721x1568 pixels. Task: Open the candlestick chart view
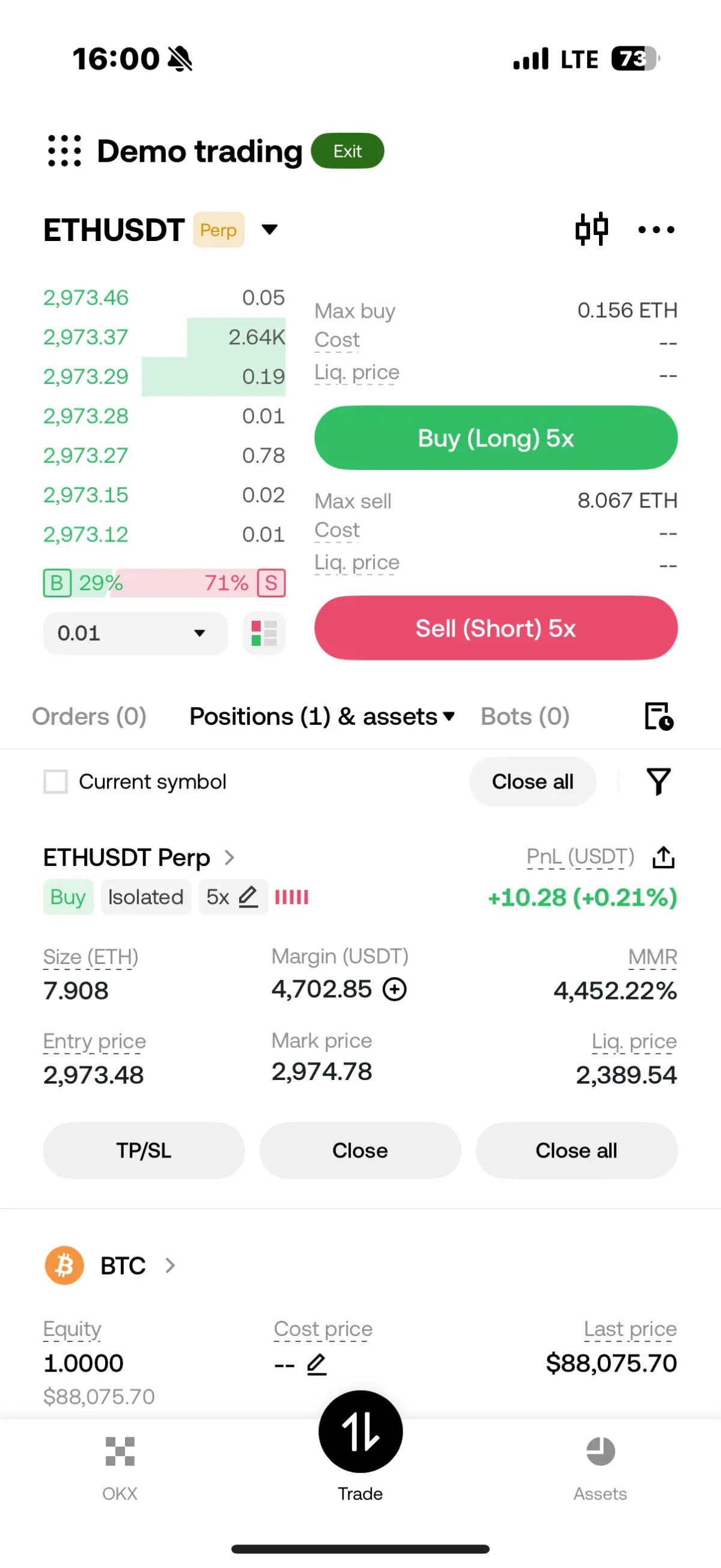[591, 230]
